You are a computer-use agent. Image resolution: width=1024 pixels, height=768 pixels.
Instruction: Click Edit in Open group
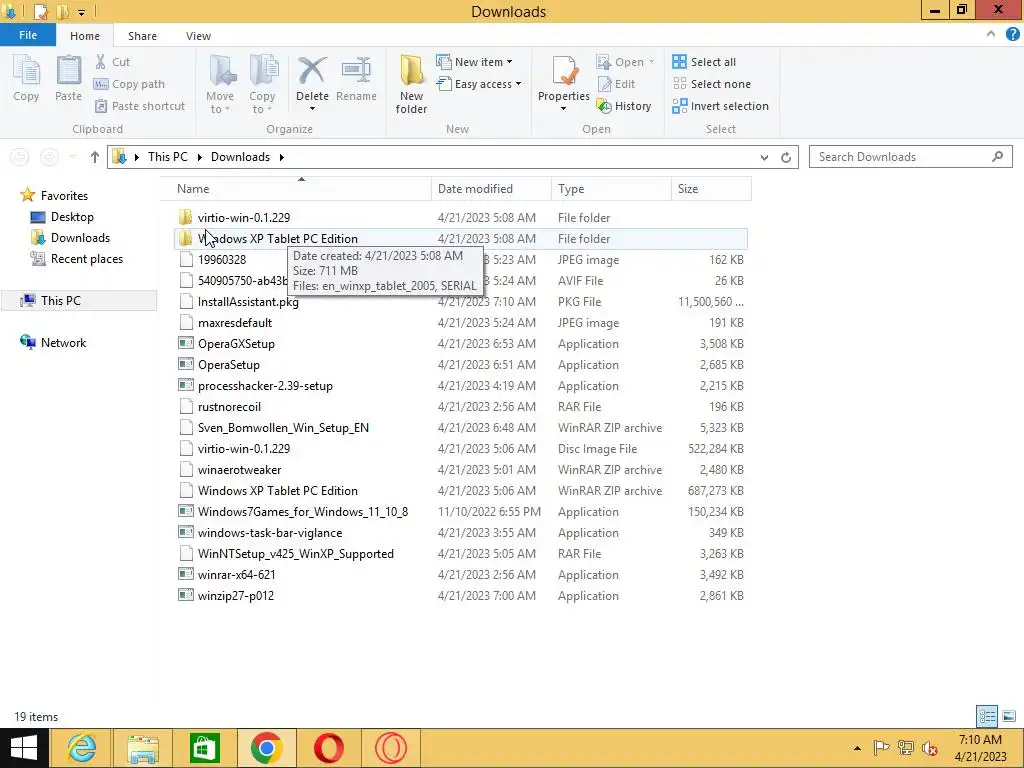coord(616,84)
